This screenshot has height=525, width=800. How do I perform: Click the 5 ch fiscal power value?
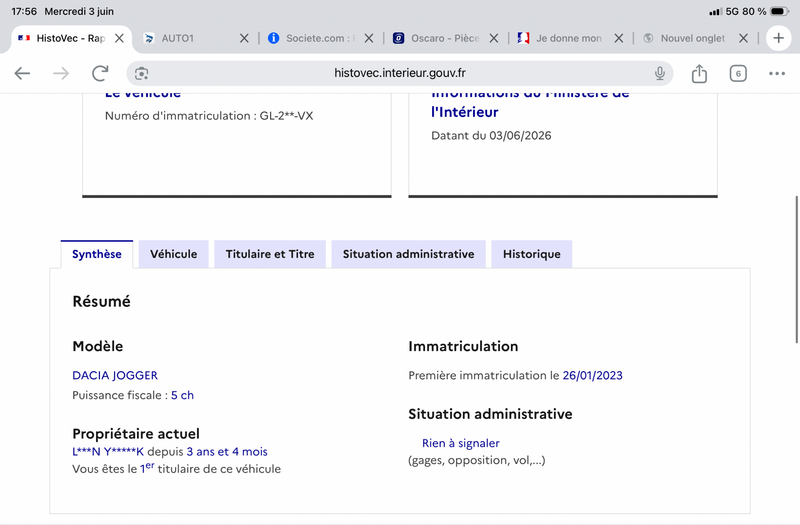coord(182,395)
